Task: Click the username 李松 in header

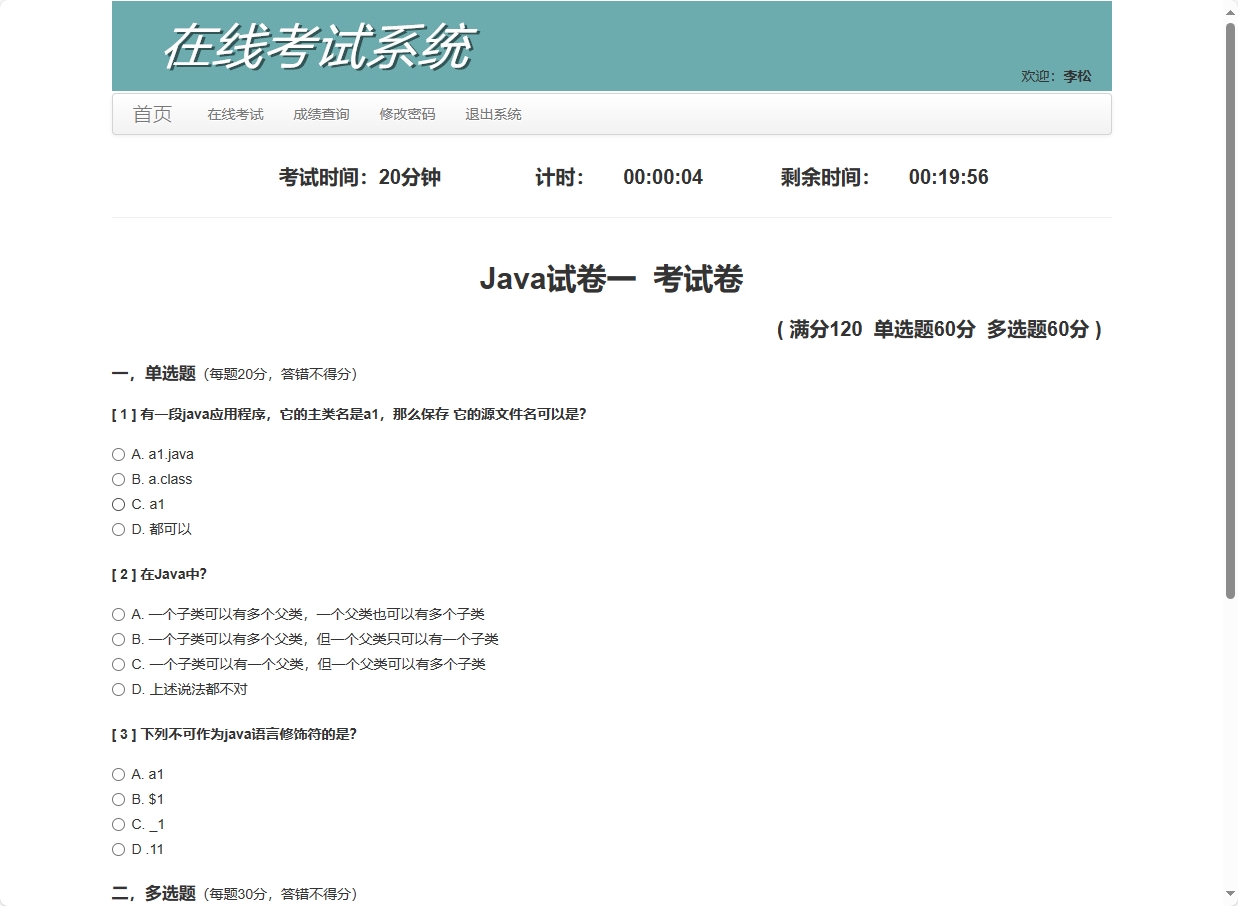Action: pos(1077,76)
